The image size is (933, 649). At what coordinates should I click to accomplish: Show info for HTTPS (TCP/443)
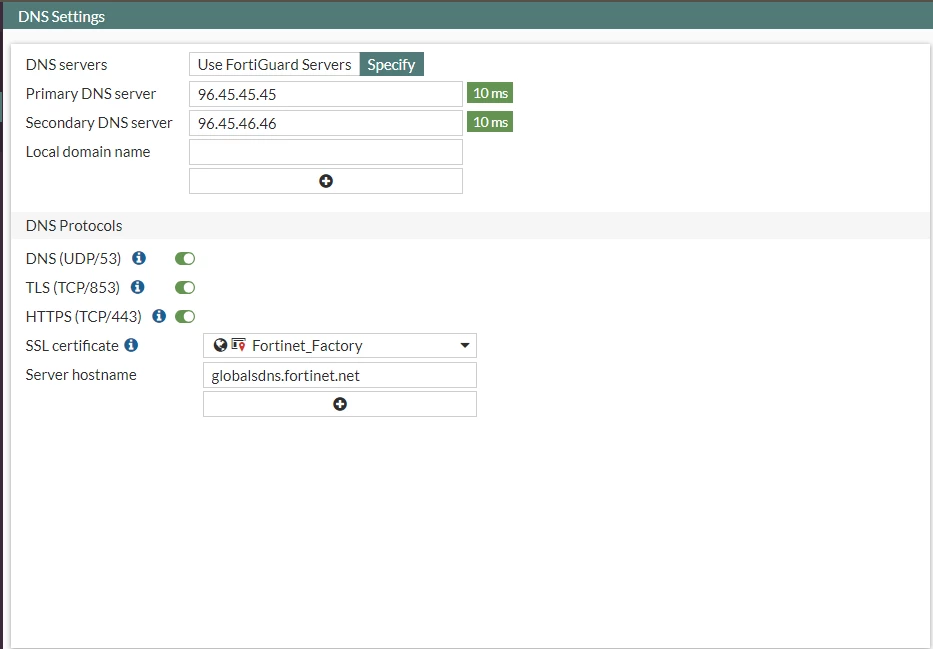(x=159, y=316)
